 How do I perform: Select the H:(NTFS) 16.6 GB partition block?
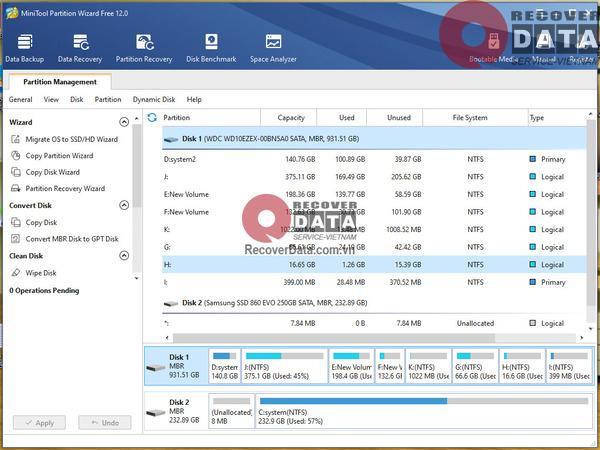pos(522,366)
